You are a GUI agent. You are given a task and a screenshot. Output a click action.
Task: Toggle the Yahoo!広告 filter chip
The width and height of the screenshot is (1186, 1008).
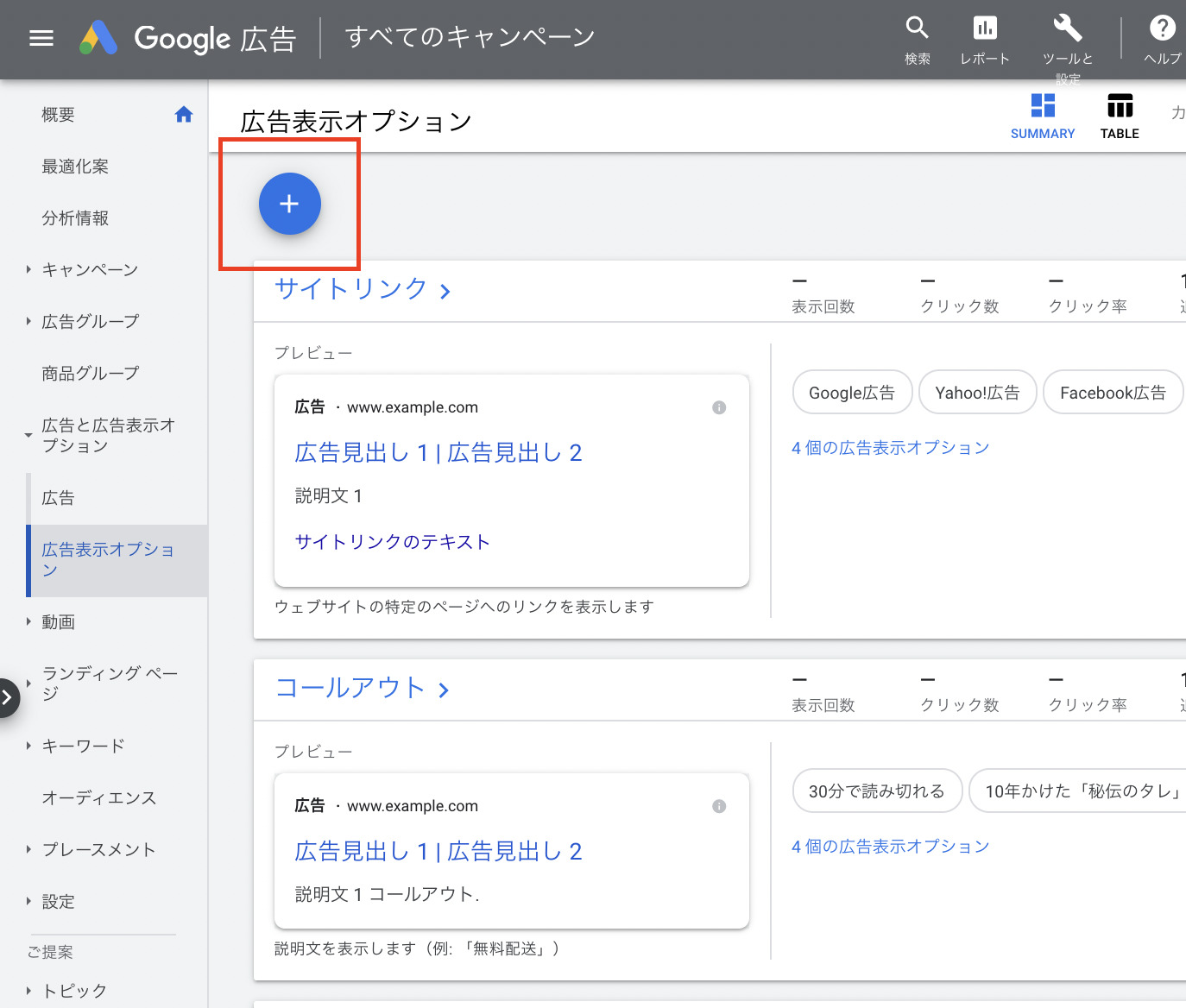[977, 392]
